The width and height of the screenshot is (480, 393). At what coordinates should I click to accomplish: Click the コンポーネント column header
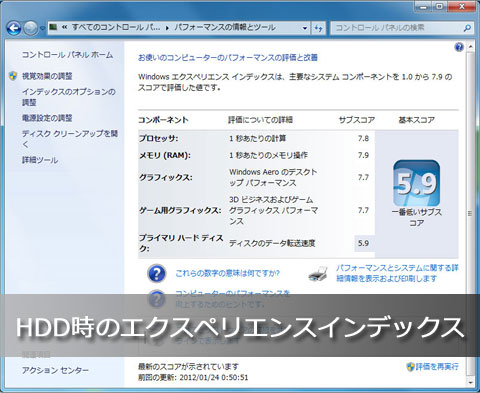[163, 120]
